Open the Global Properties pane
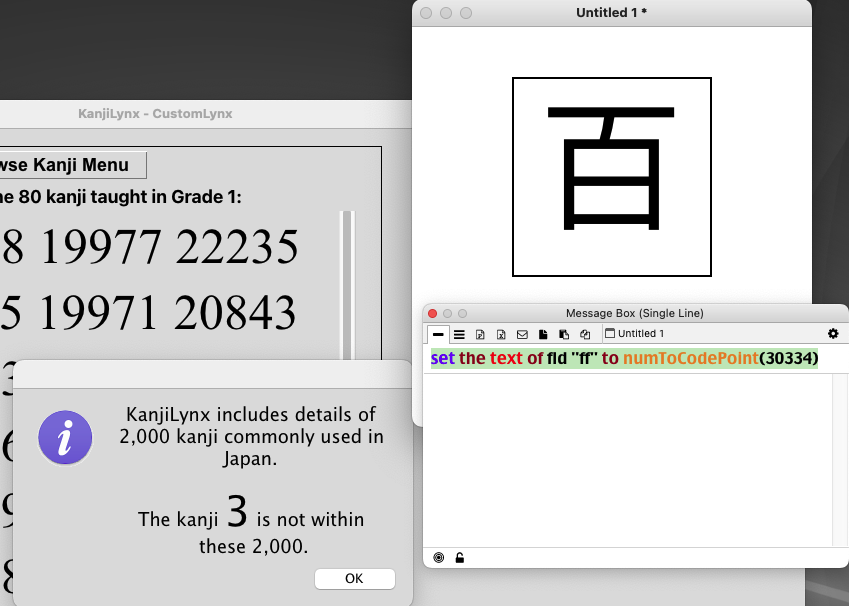Screen dimensions: 849x606 480,334
